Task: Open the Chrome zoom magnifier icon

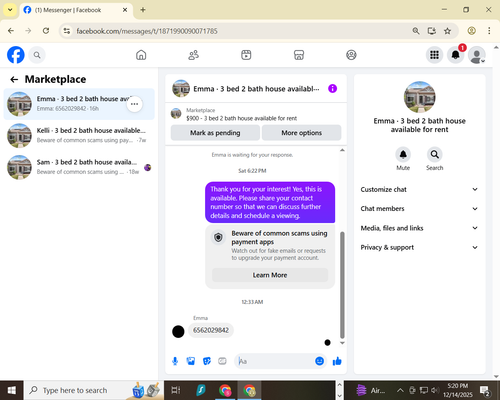Action: 416,31
